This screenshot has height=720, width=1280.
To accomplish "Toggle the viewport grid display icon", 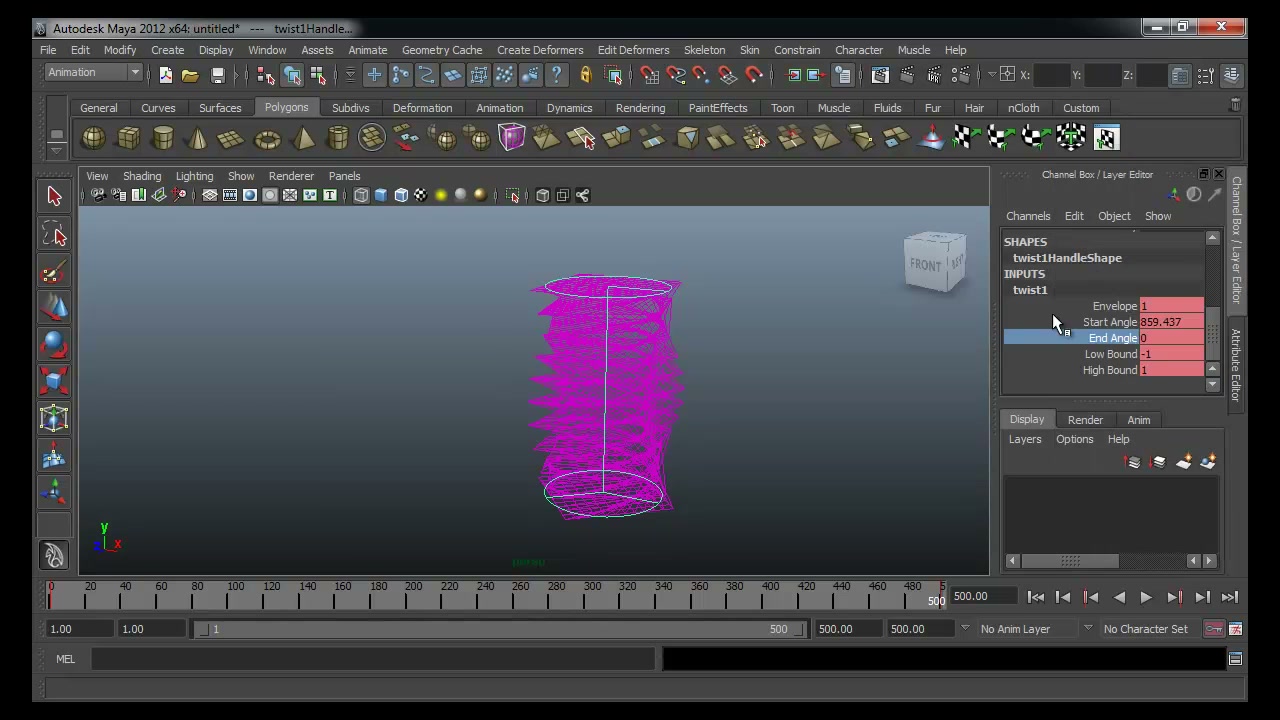I will tap(209, 195).
